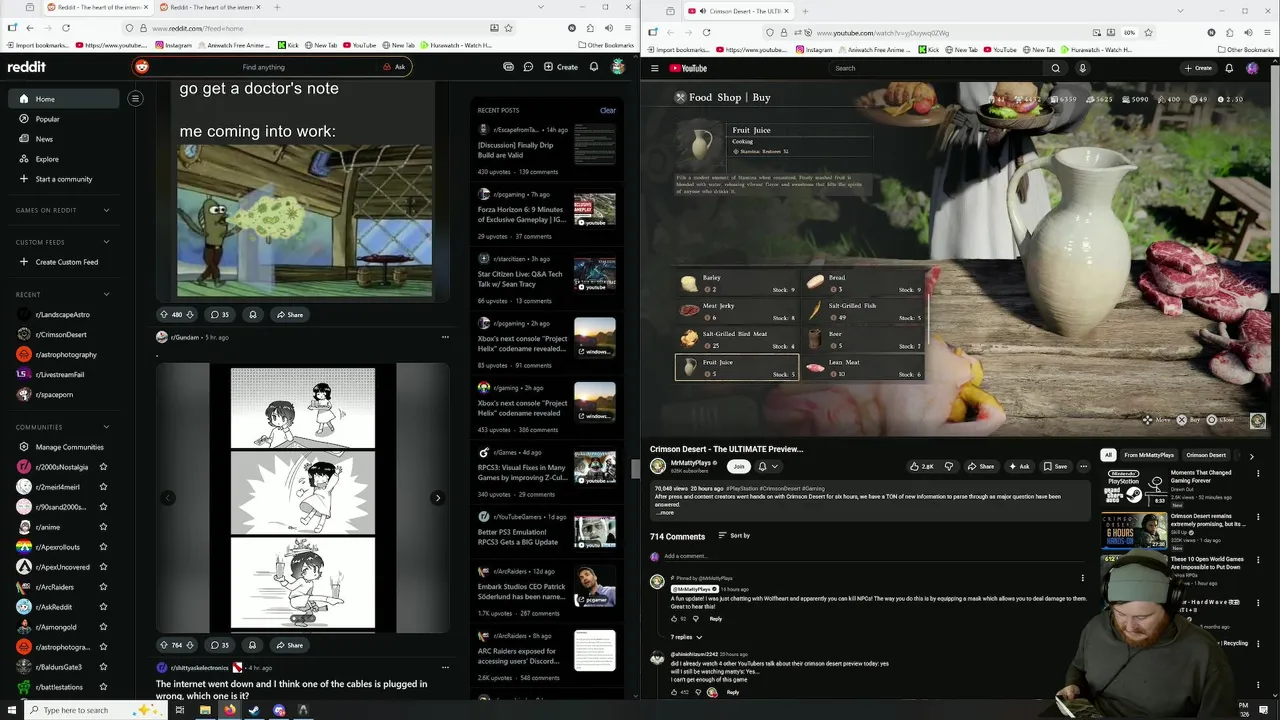Open Popular in Reddit sidebar
This screenshot has width=1280, height=720.
pos(64,119)
